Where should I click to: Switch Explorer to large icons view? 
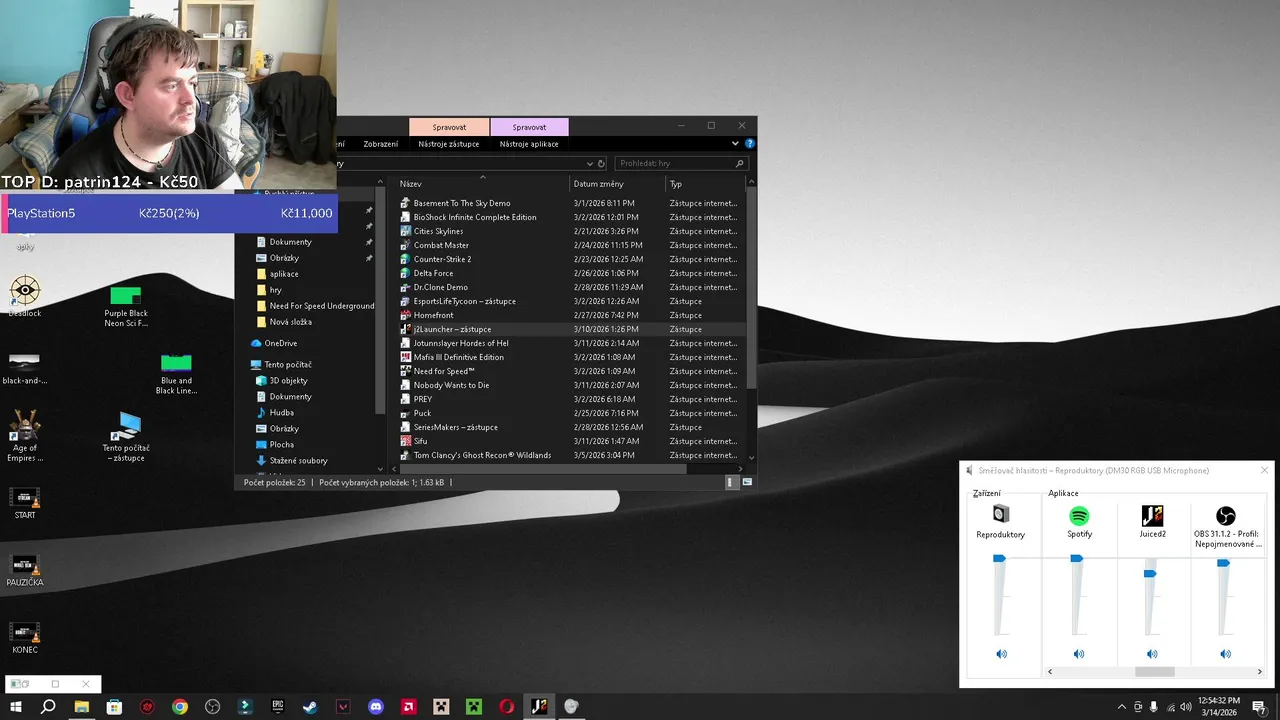tap(747, 482)
